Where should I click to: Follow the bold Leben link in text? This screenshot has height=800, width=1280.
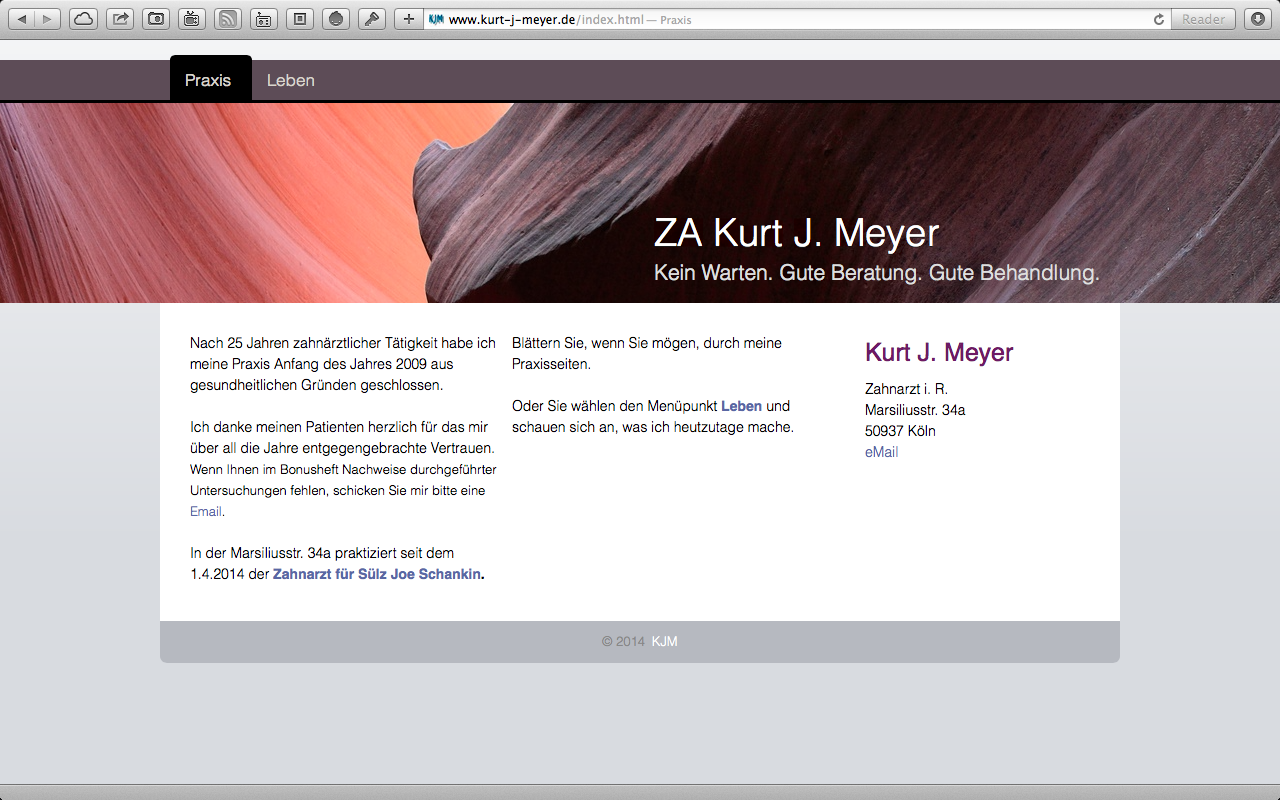741,406
